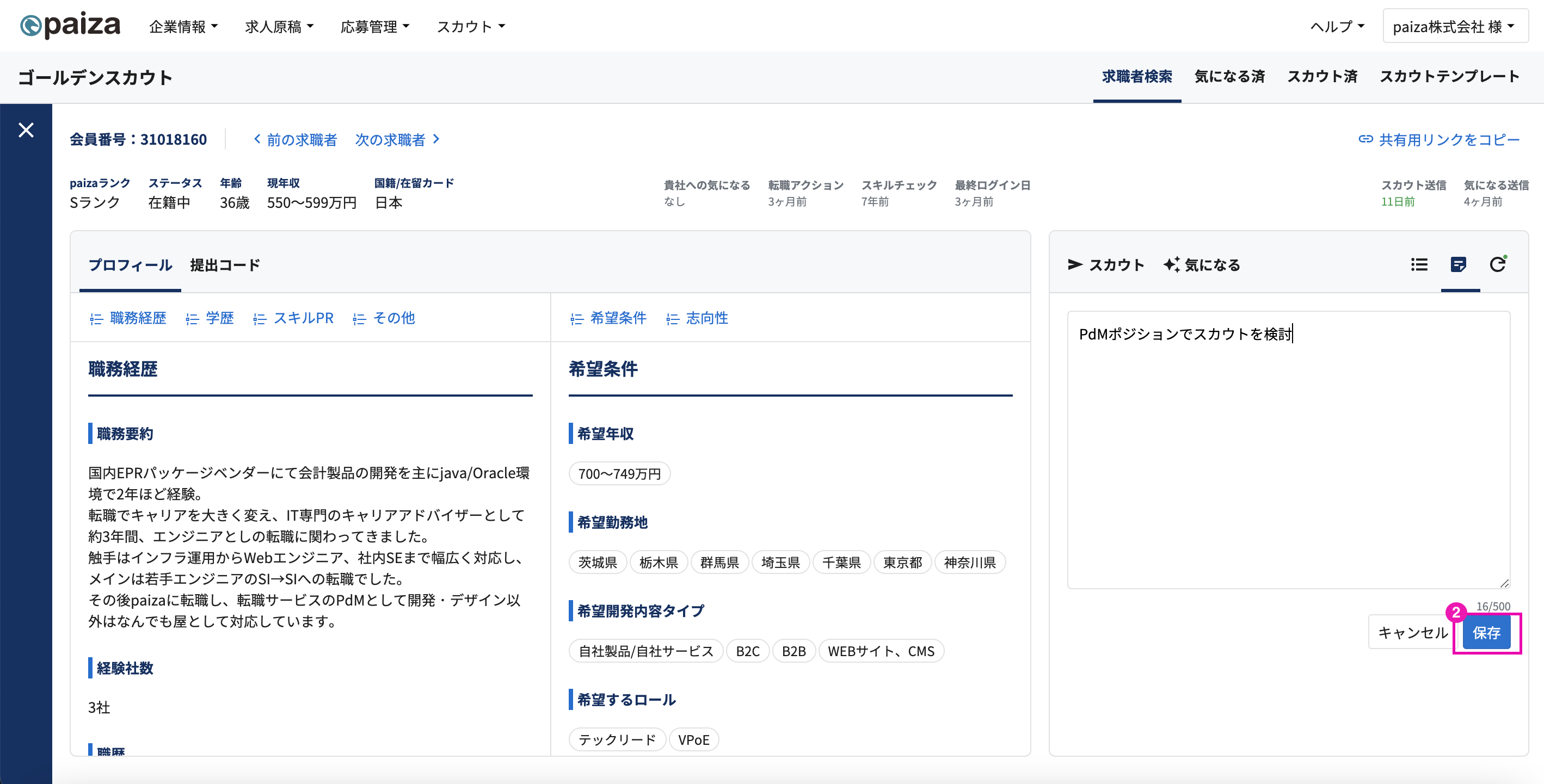The height and width of the screenshot is (784, 1544).
Task: Click the 550〜599万円 current salary value
Action: [312, 202]
